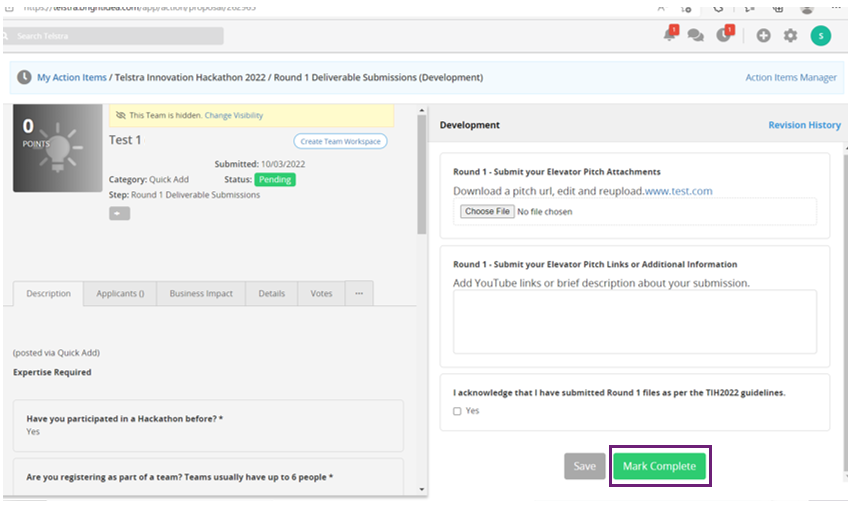
Task: Switch to the Applicants tab
Action: 120,294
